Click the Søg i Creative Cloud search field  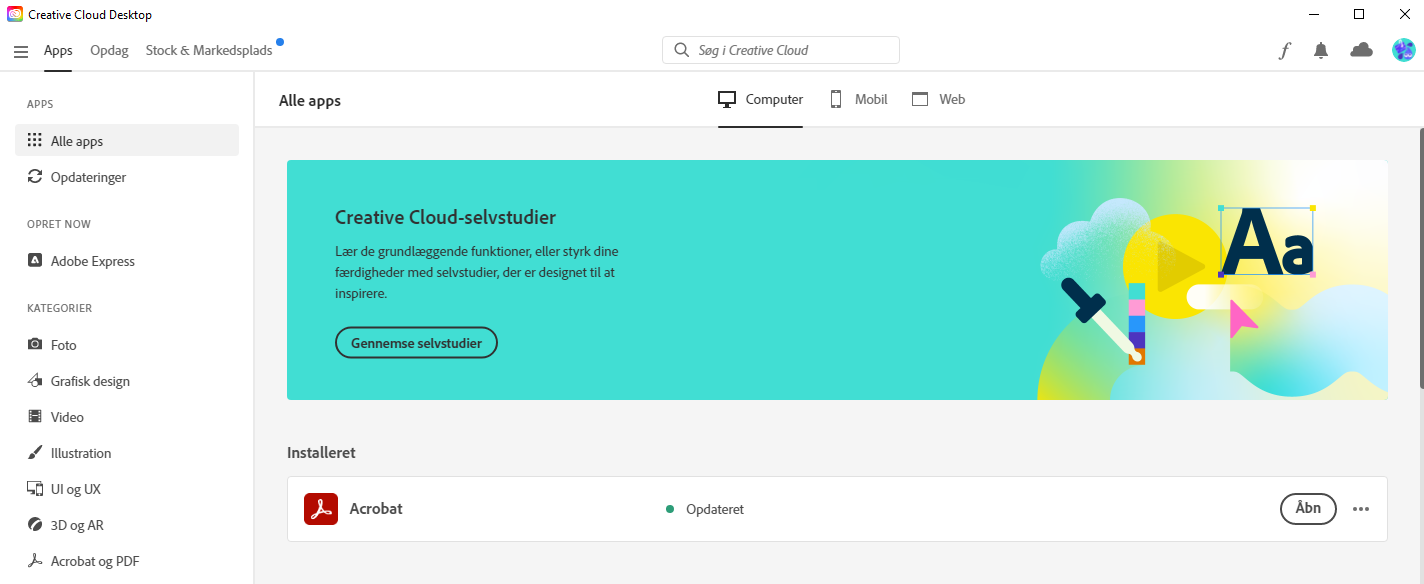781,50
